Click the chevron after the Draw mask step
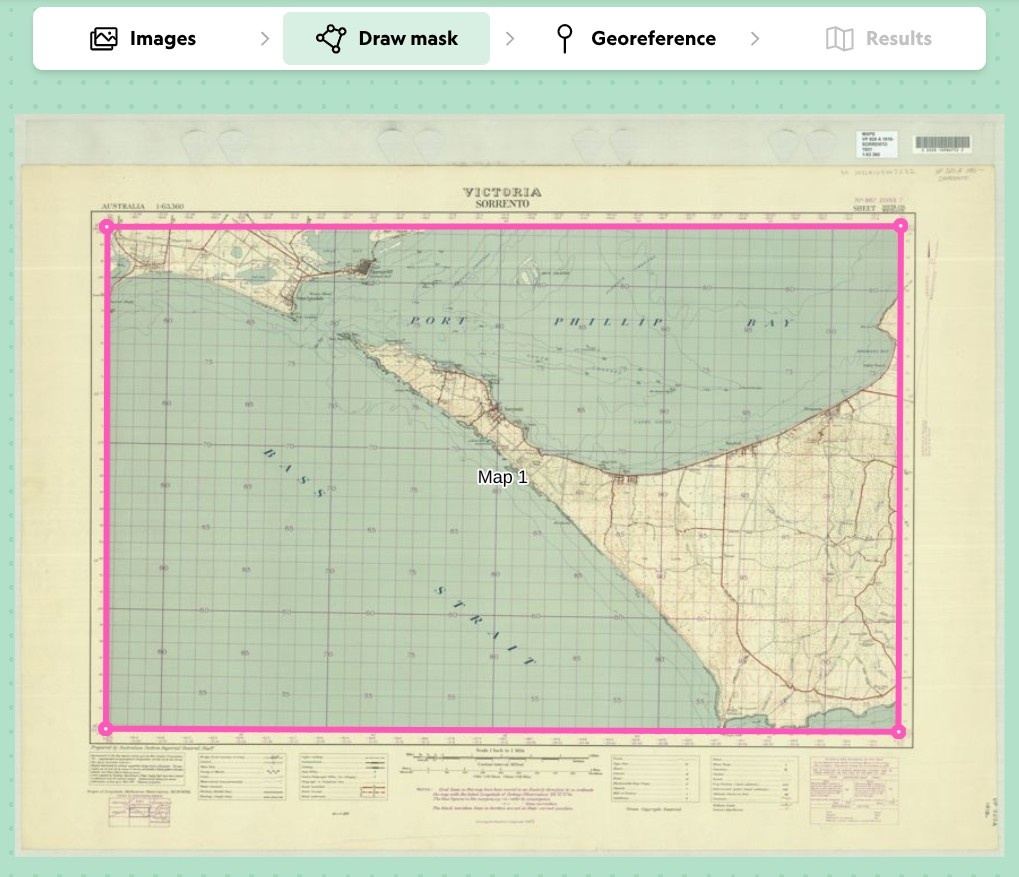Image resolution: width=1019 pixels, height=877 pixels. coord(510,39)
